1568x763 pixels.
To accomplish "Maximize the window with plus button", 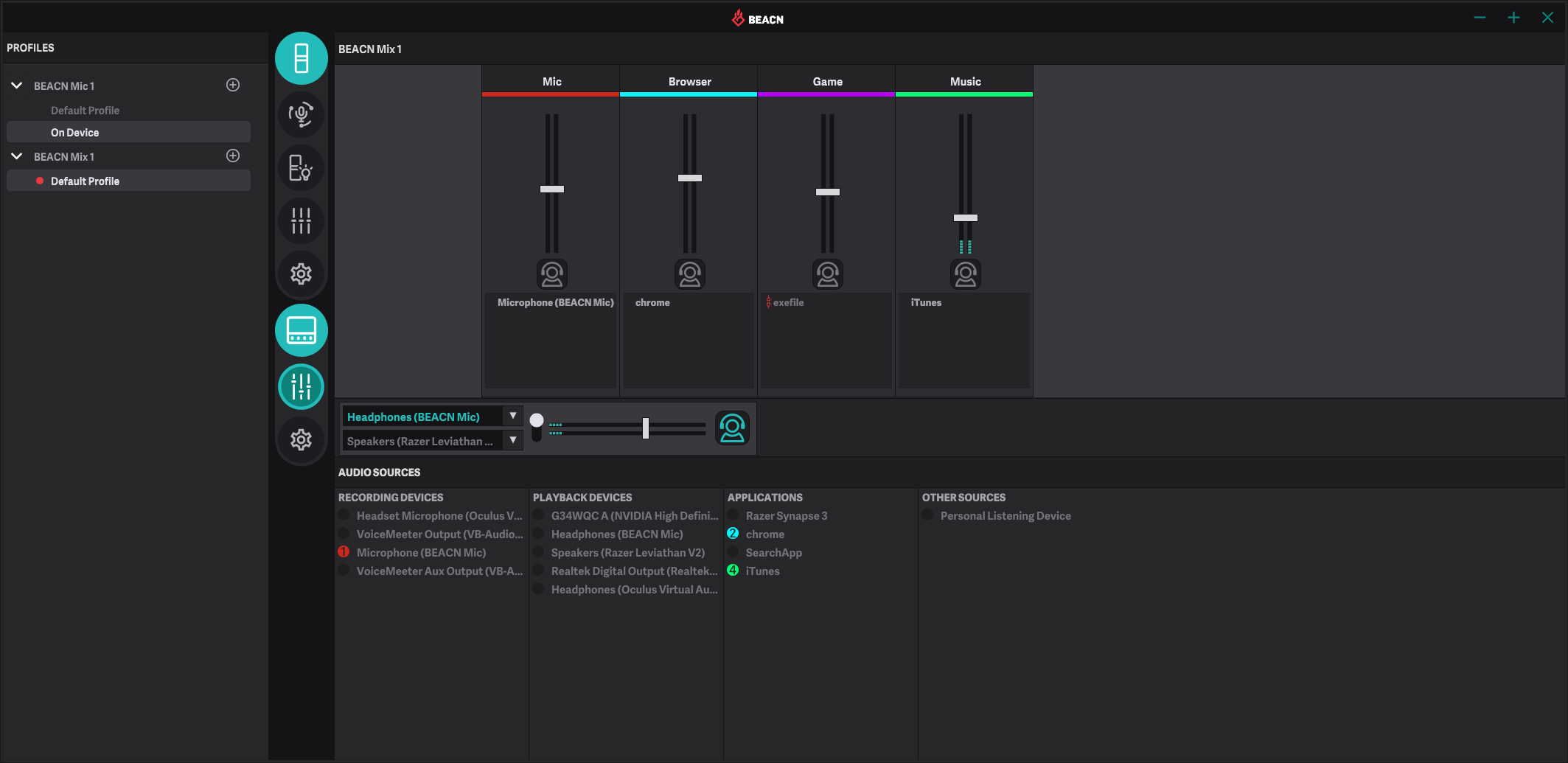I will (x=1513, y=18).
